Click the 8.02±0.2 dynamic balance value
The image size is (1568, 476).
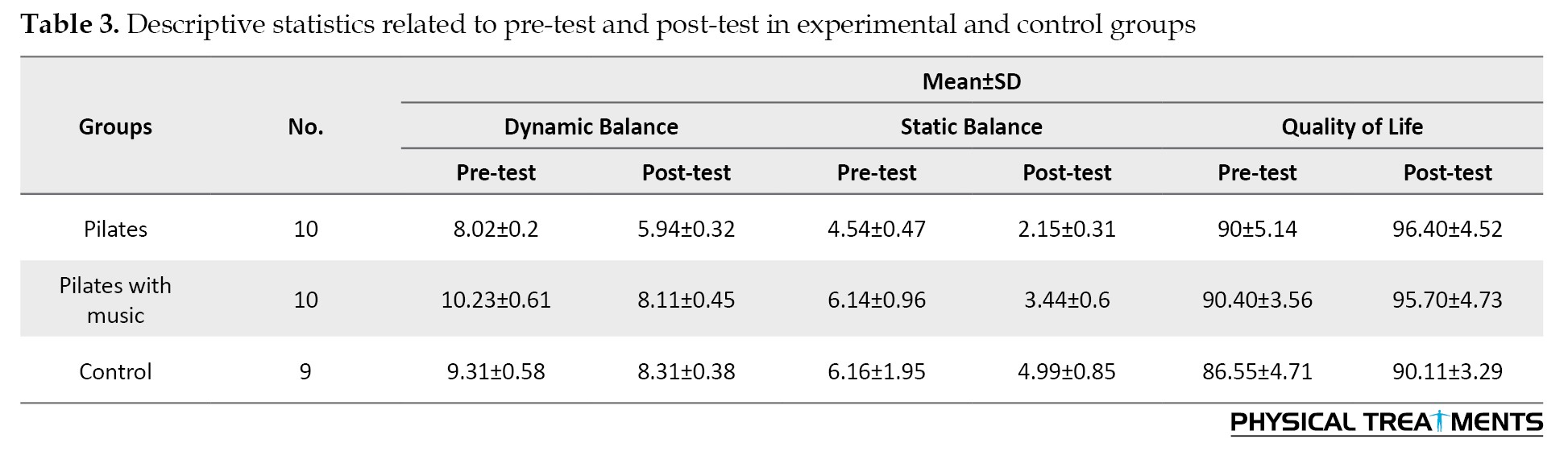[x=496, y=229]
